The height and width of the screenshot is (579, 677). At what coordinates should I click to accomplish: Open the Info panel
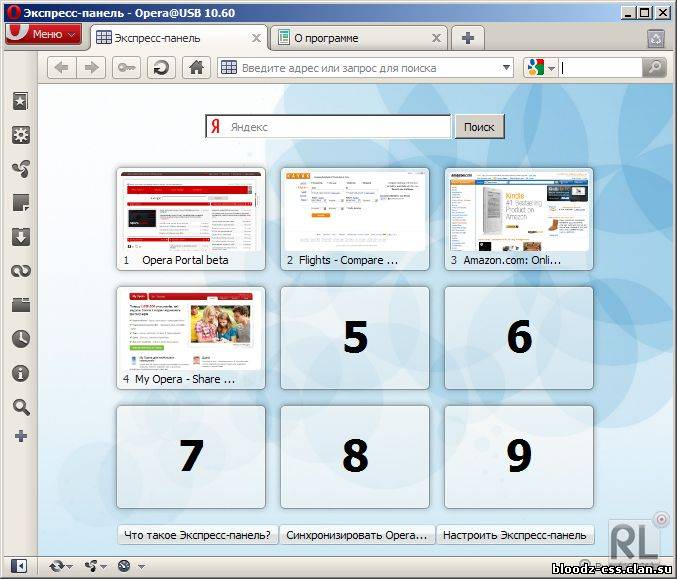[21, 373]
